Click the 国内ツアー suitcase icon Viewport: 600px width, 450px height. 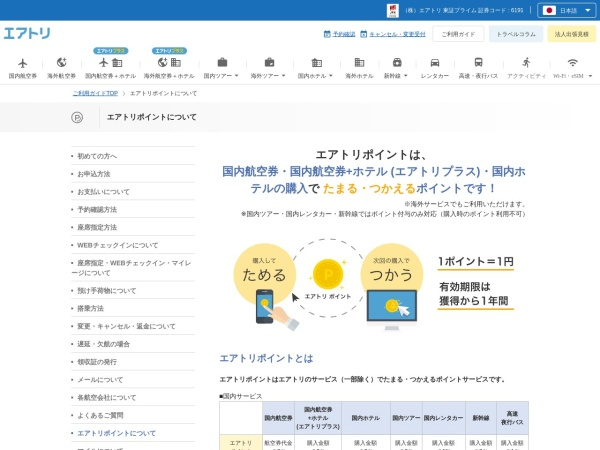click(x=222, y=62)
